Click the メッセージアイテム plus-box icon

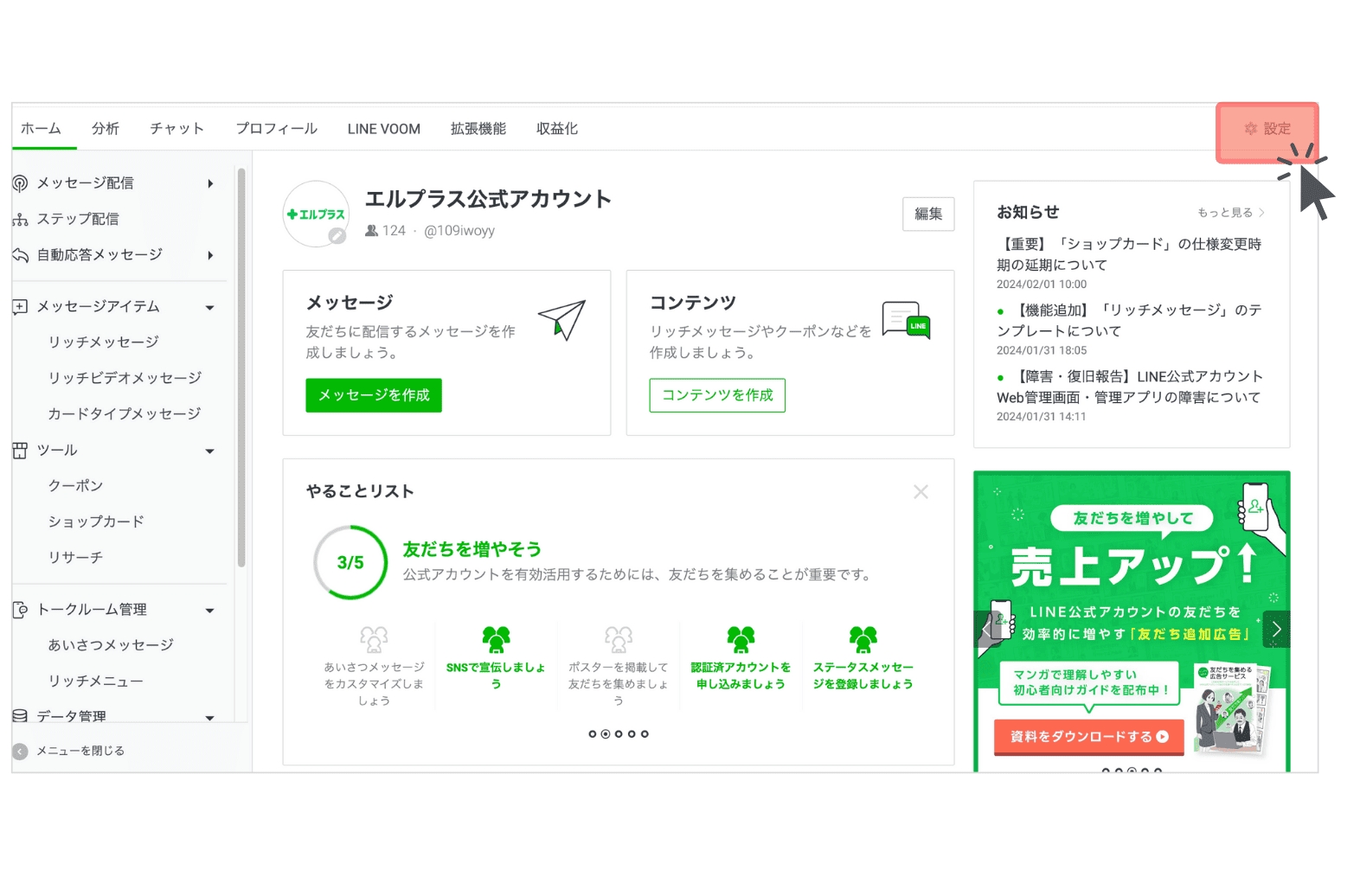click(20, 307)
